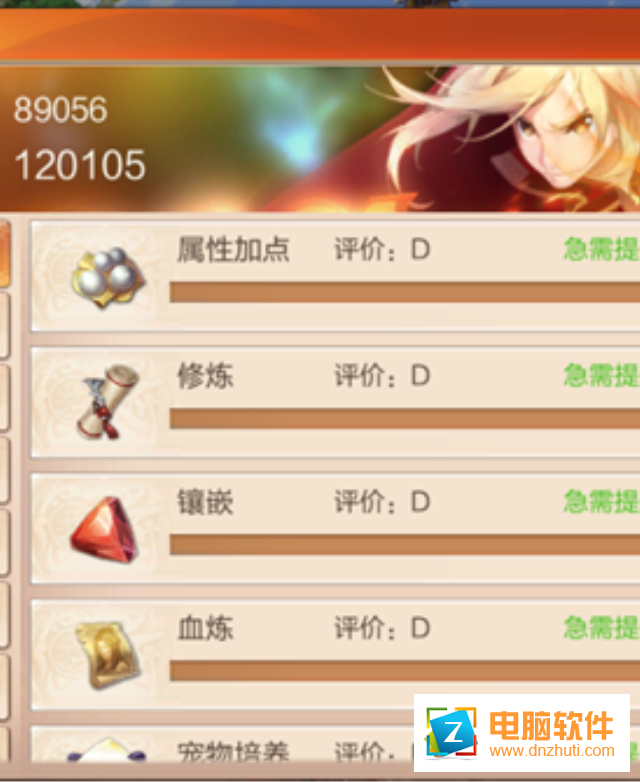This screenshot has height=782, width=640.
Task: Select the scroll icon for 修炼
Action: click(x=108, y=402)
